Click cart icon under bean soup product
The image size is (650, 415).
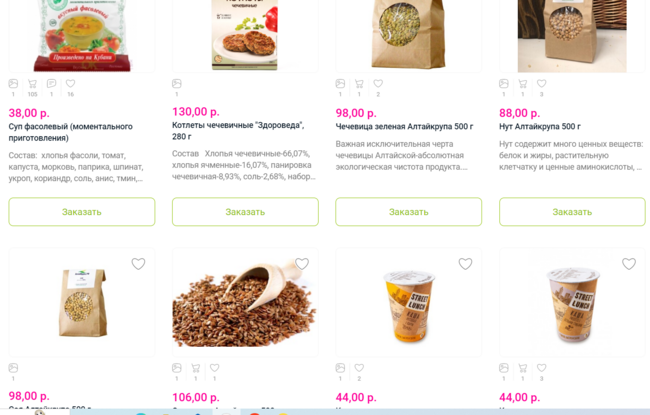(32, 84)
